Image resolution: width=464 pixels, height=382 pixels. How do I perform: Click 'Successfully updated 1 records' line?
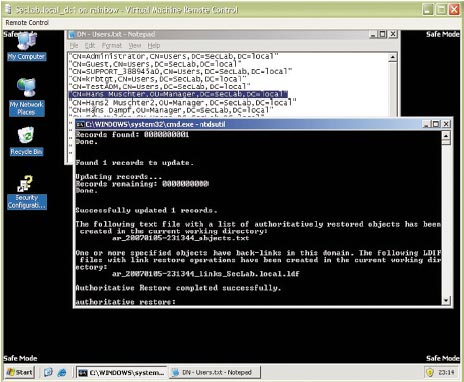[146, 210]
